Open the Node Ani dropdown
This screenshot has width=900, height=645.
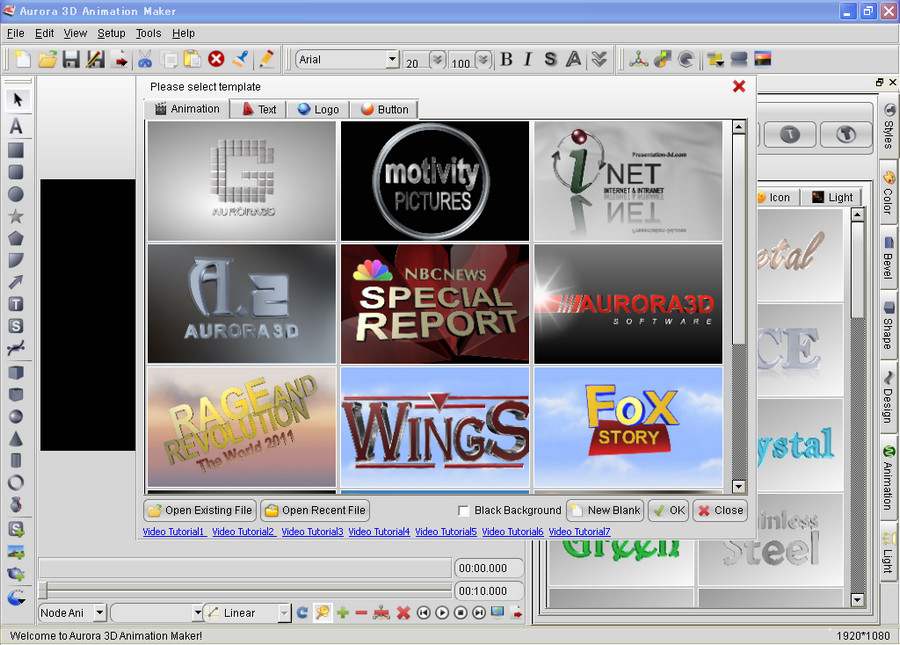pyautogui.click(x=99, y=613)
